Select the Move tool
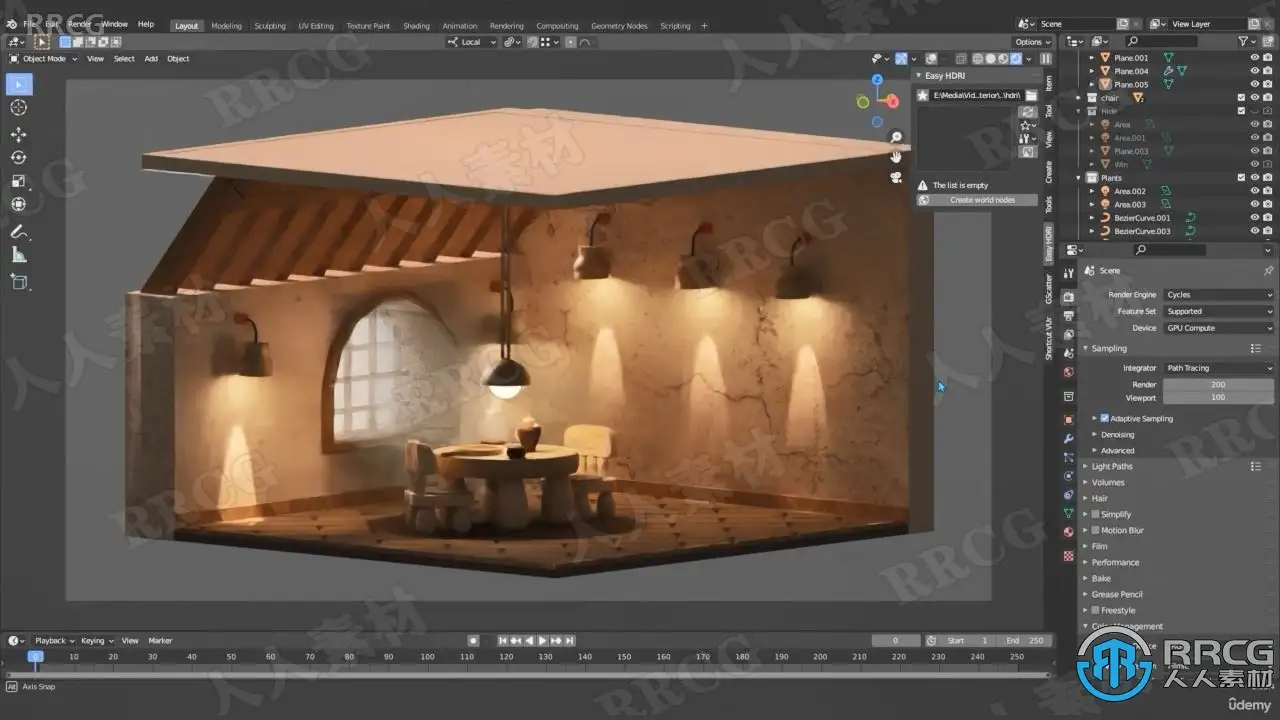The height and width of the screenshot is (720, 1280). (x=18, y=134)
